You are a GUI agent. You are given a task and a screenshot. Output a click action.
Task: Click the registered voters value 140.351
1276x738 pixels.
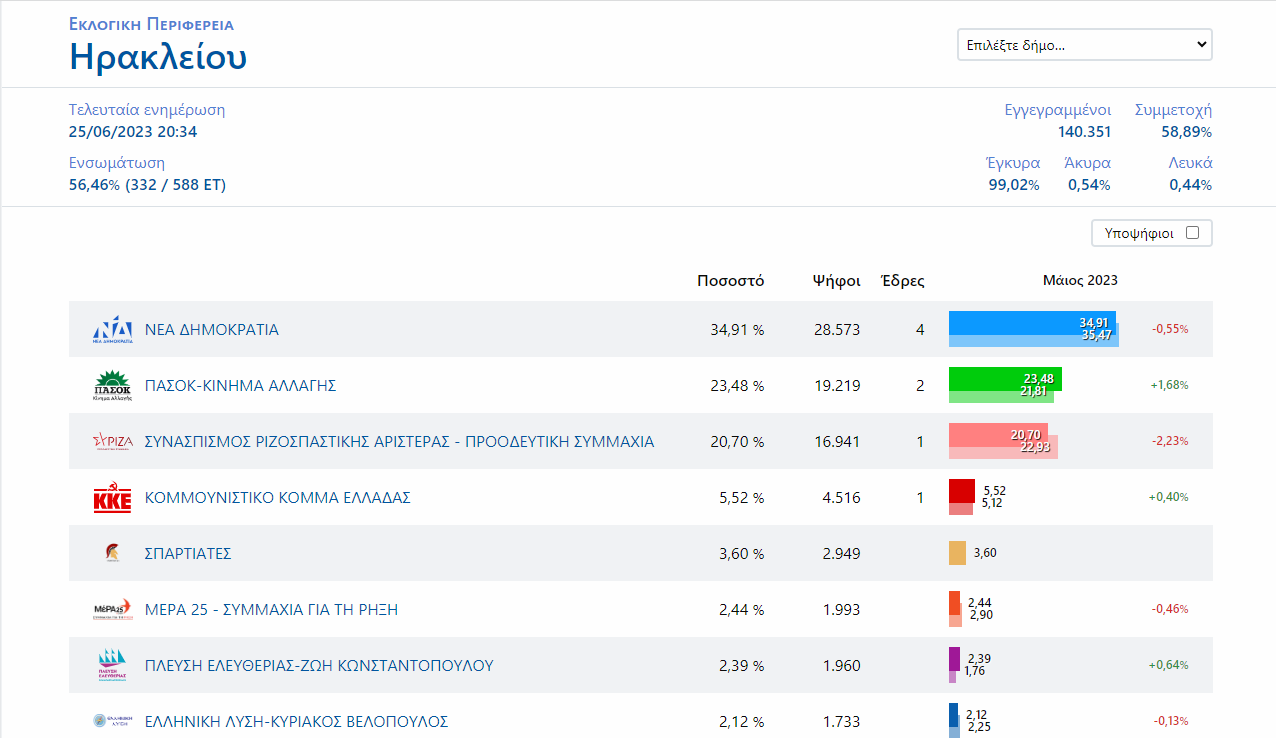pyautogui.click(x=1085, y=132)
